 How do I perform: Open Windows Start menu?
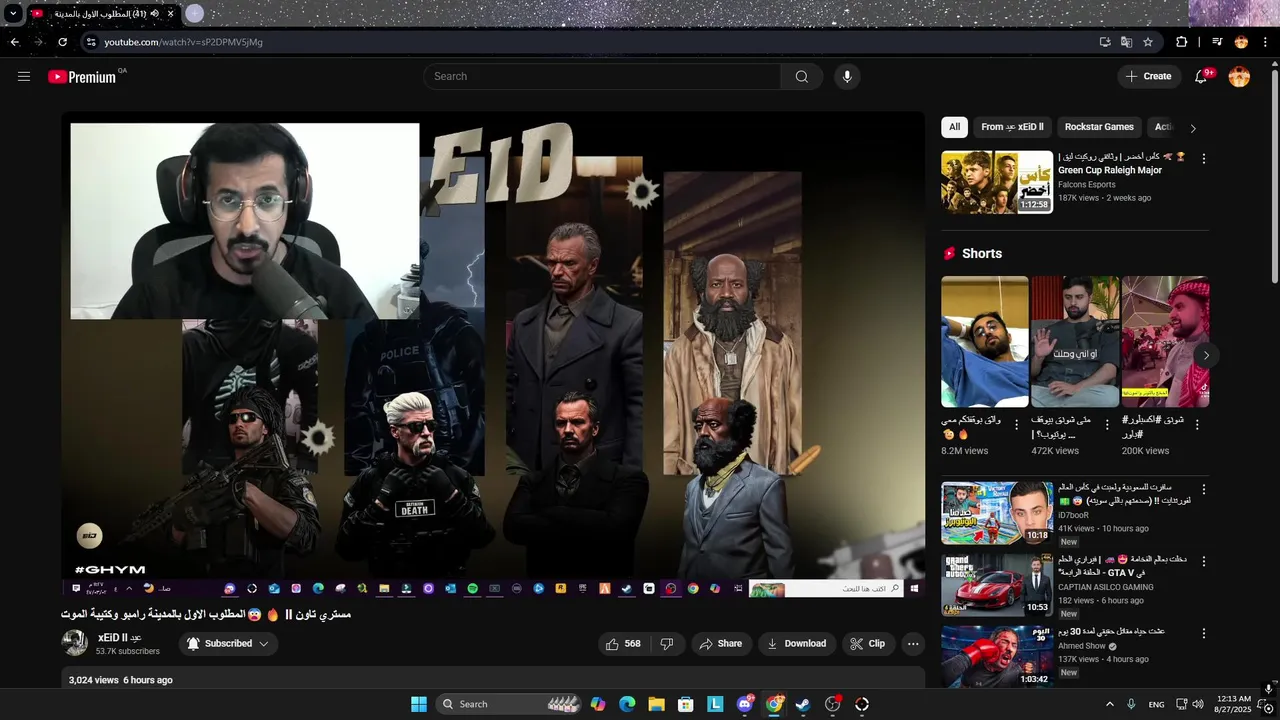pyautogui.click(x=419, y=704)
